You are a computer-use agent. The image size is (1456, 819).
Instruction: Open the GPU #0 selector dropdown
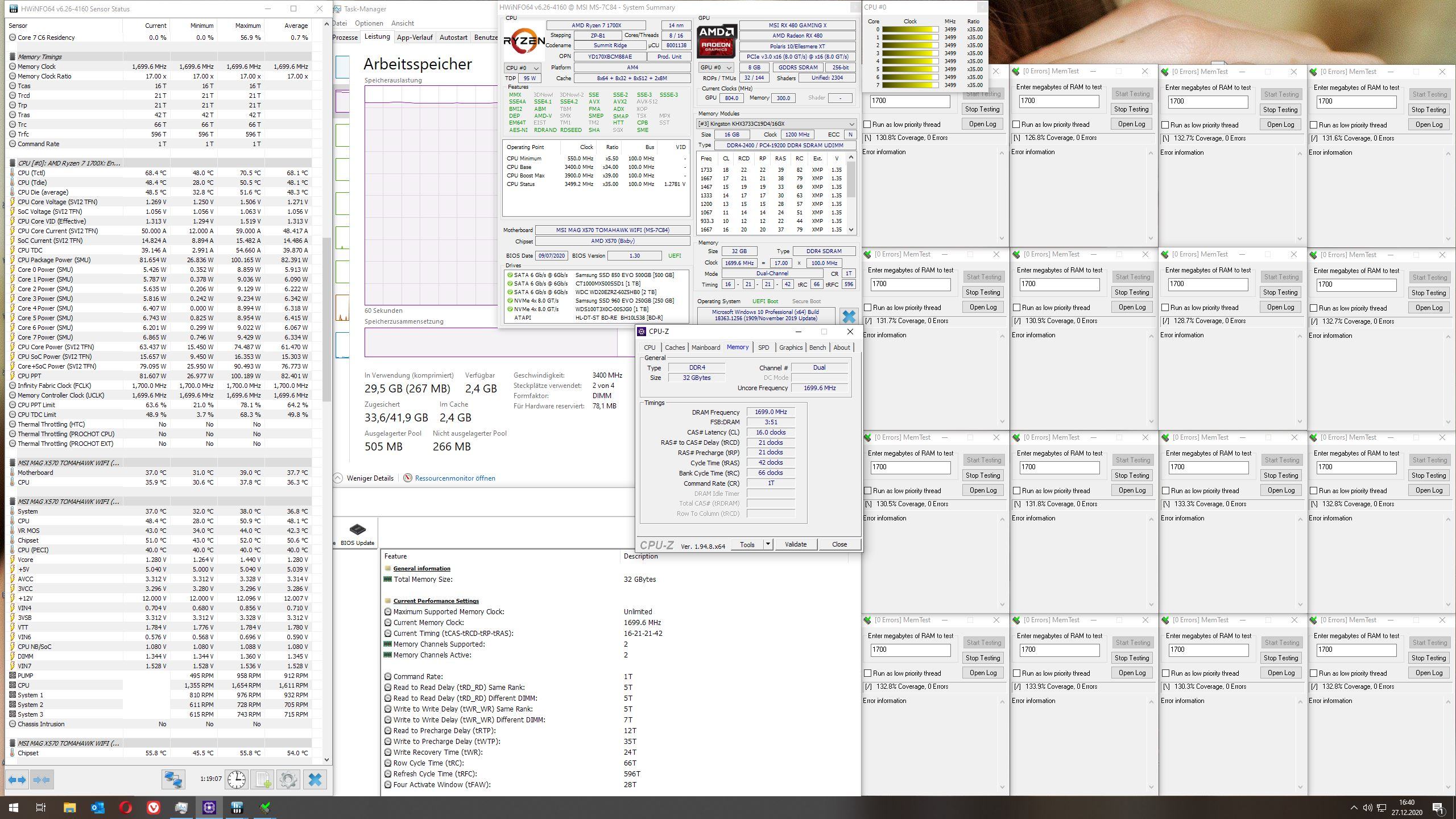[715, 68]
